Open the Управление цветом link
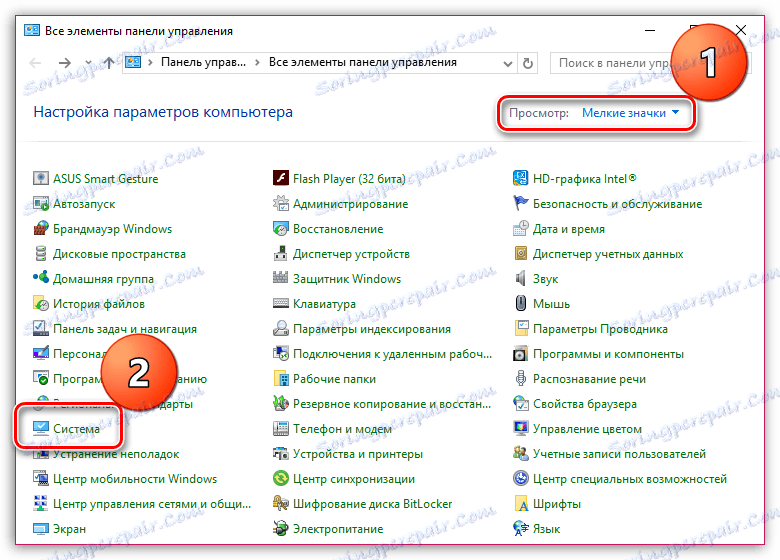This screenshot has height=560, width=780. click(587, 428)
